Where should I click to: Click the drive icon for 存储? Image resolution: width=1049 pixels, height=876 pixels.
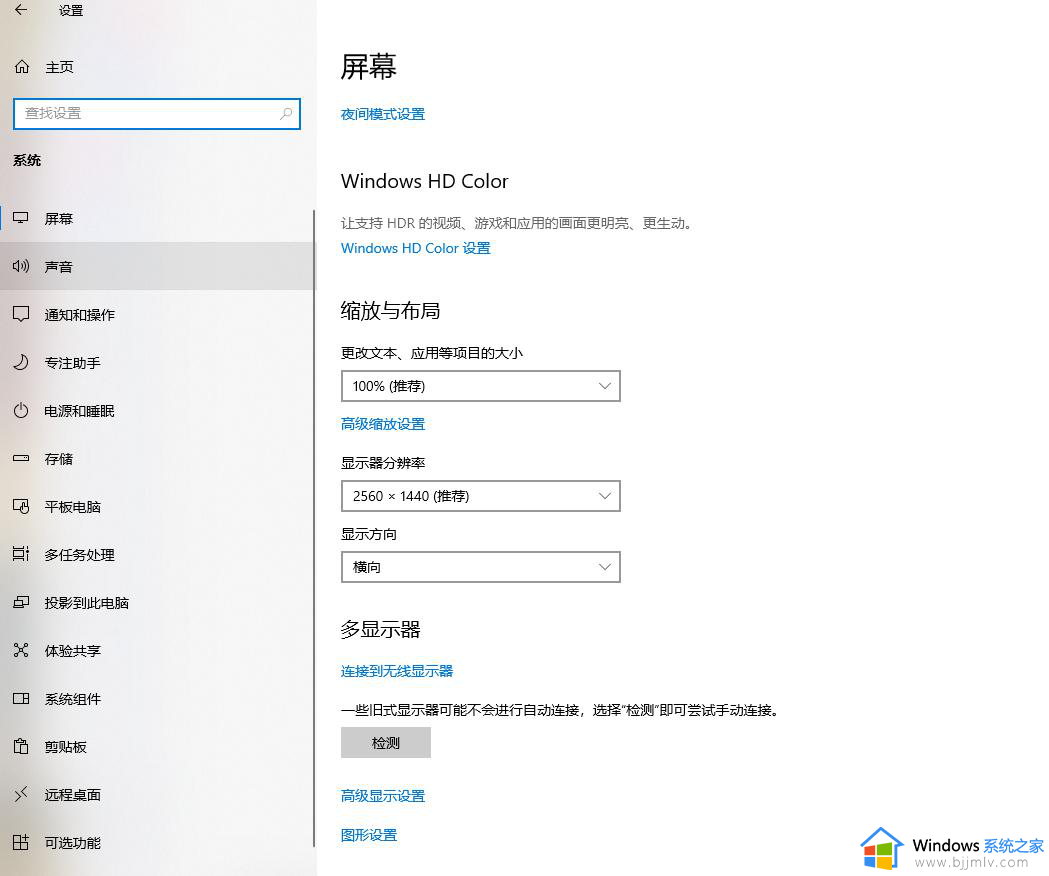(x=21, y=458)
